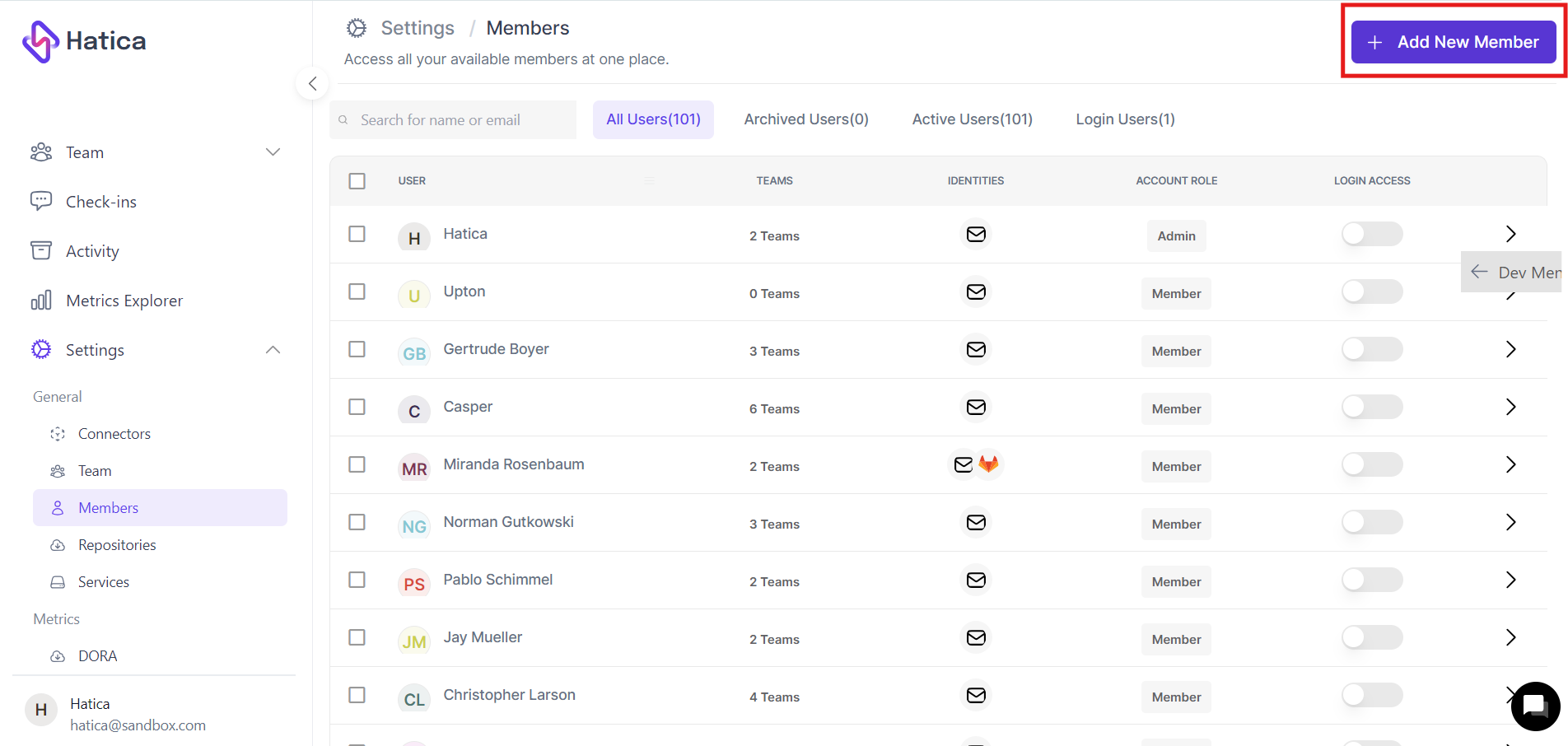Viewport: 1568px width, 746px height.
Task: Enable login access toggle for Pablo Schimmel
Action: click(x=1372, y=580)
